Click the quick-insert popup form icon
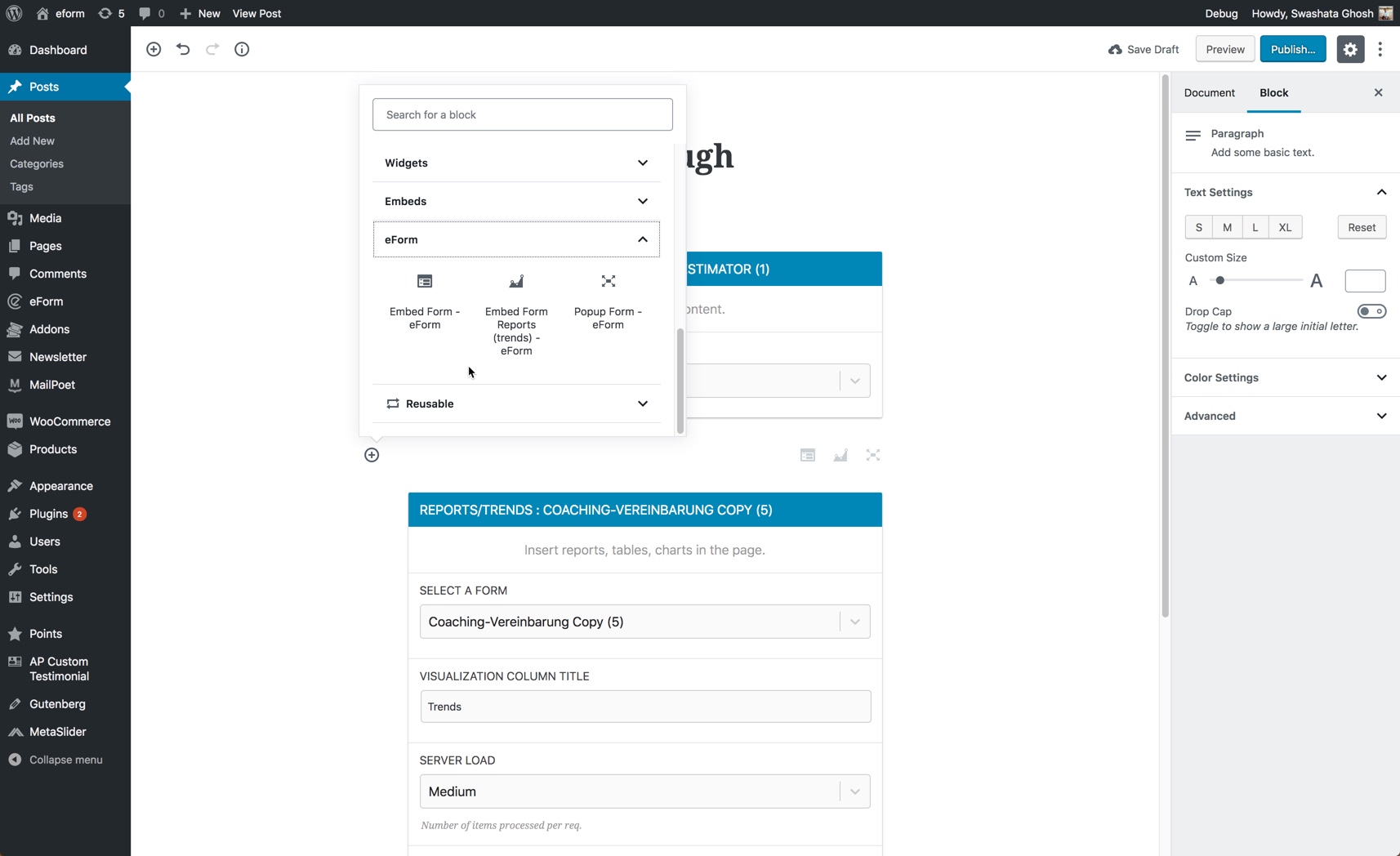Viewport: 1400px width, 856px height. point(873,455)
